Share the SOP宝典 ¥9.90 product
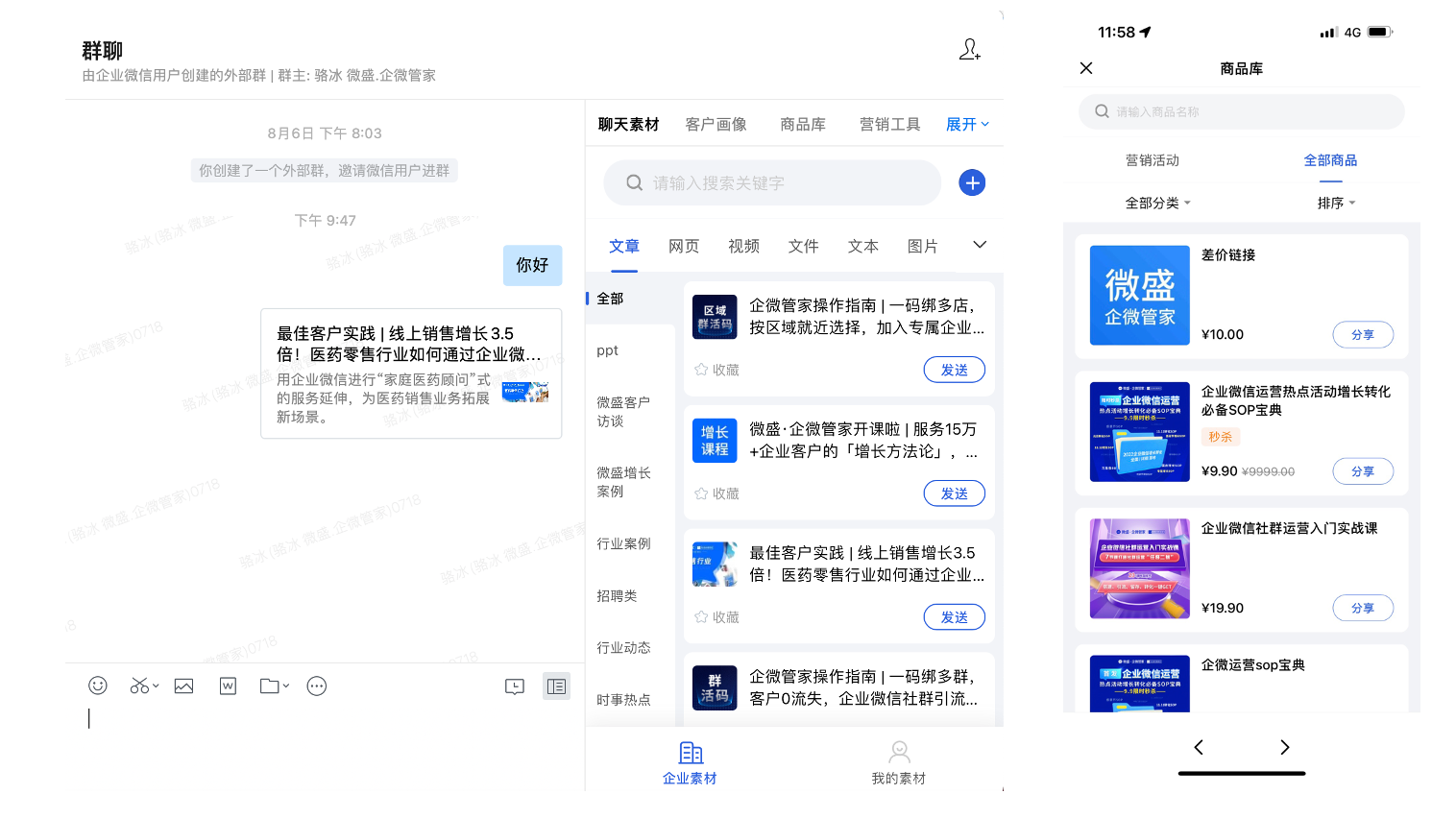Screen dimensions: 1456x818 point(1363,471)
